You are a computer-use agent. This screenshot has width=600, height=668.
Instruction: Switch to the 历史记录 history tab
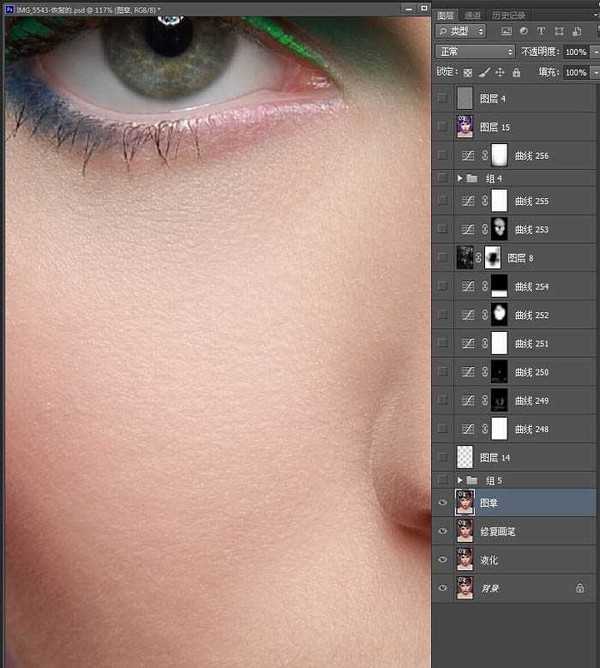coord(509,15)
